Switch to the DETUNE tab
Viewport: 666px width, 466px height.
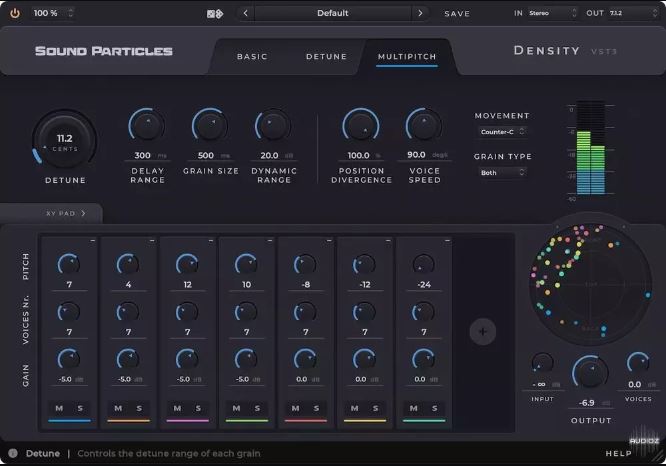326,56
